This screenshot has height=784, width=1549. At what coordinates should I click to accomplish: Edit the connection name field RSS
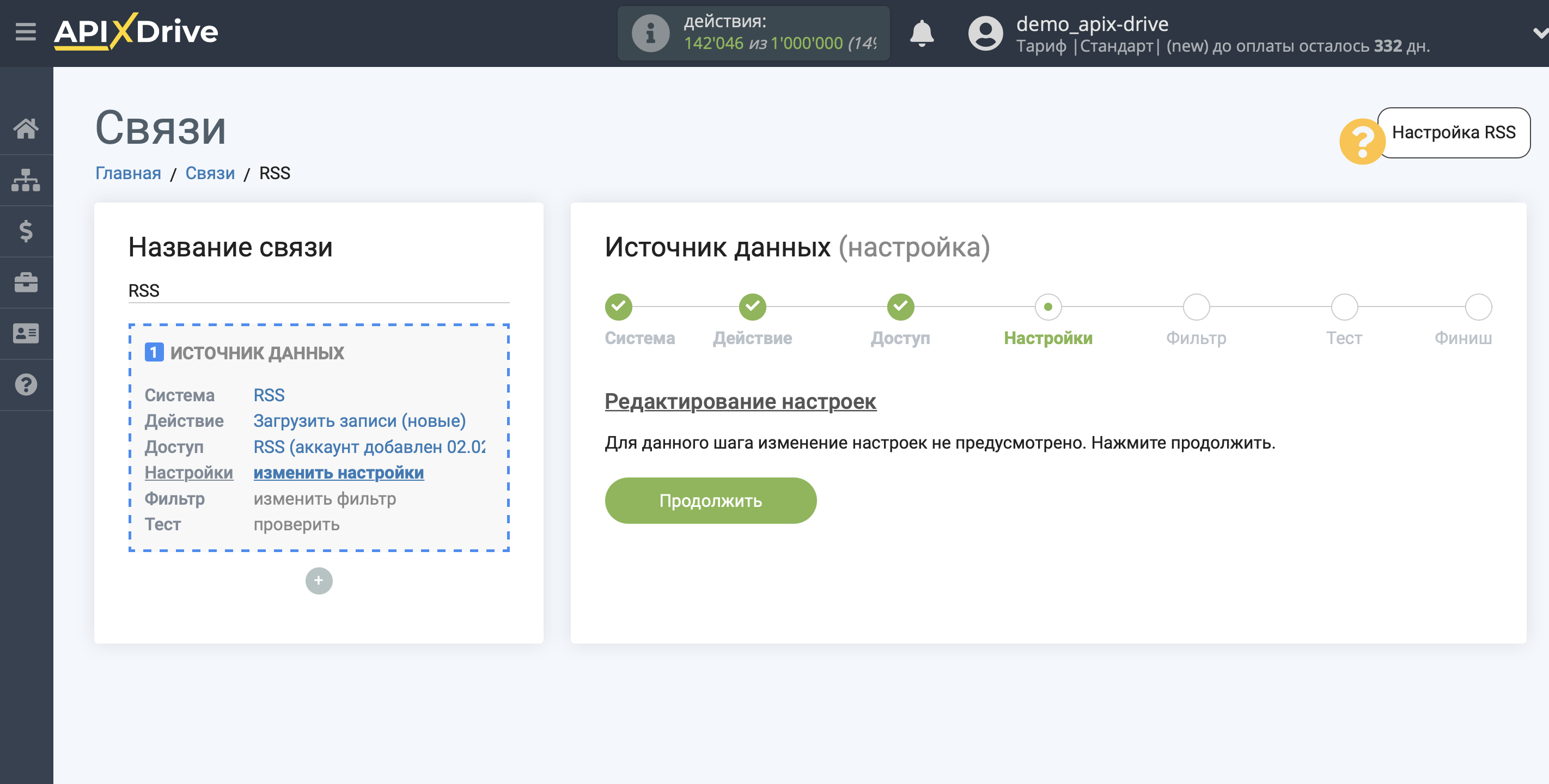click(x=319, y=291)
